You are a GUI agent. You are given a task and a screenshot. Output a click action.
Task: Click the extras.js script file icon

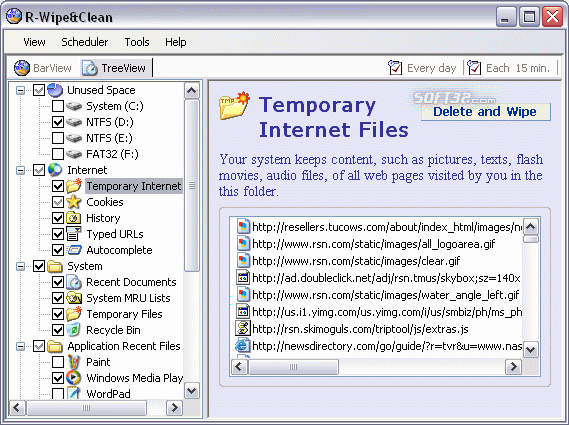pos(243,328)
